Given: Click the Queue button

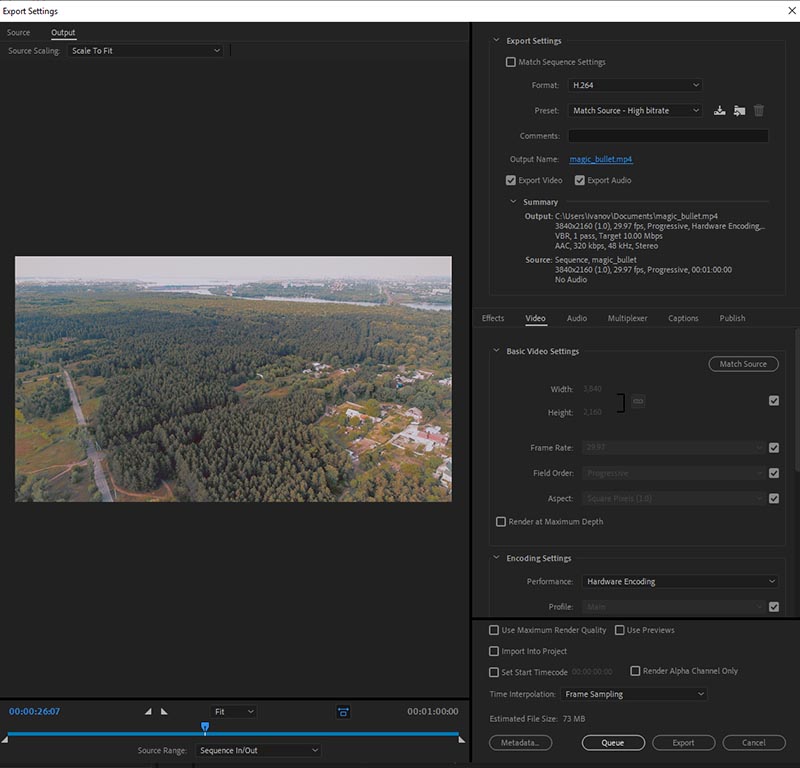Looking at the screenshot, I should (x=612, y=743).
